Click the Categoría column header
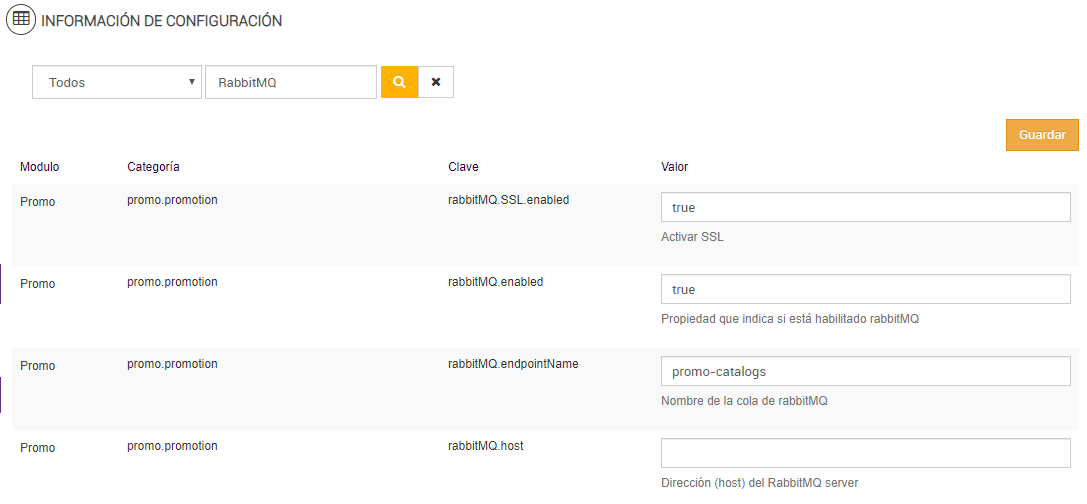The height and width of the screenshot is (504, 1087). [x=153, y=166]
